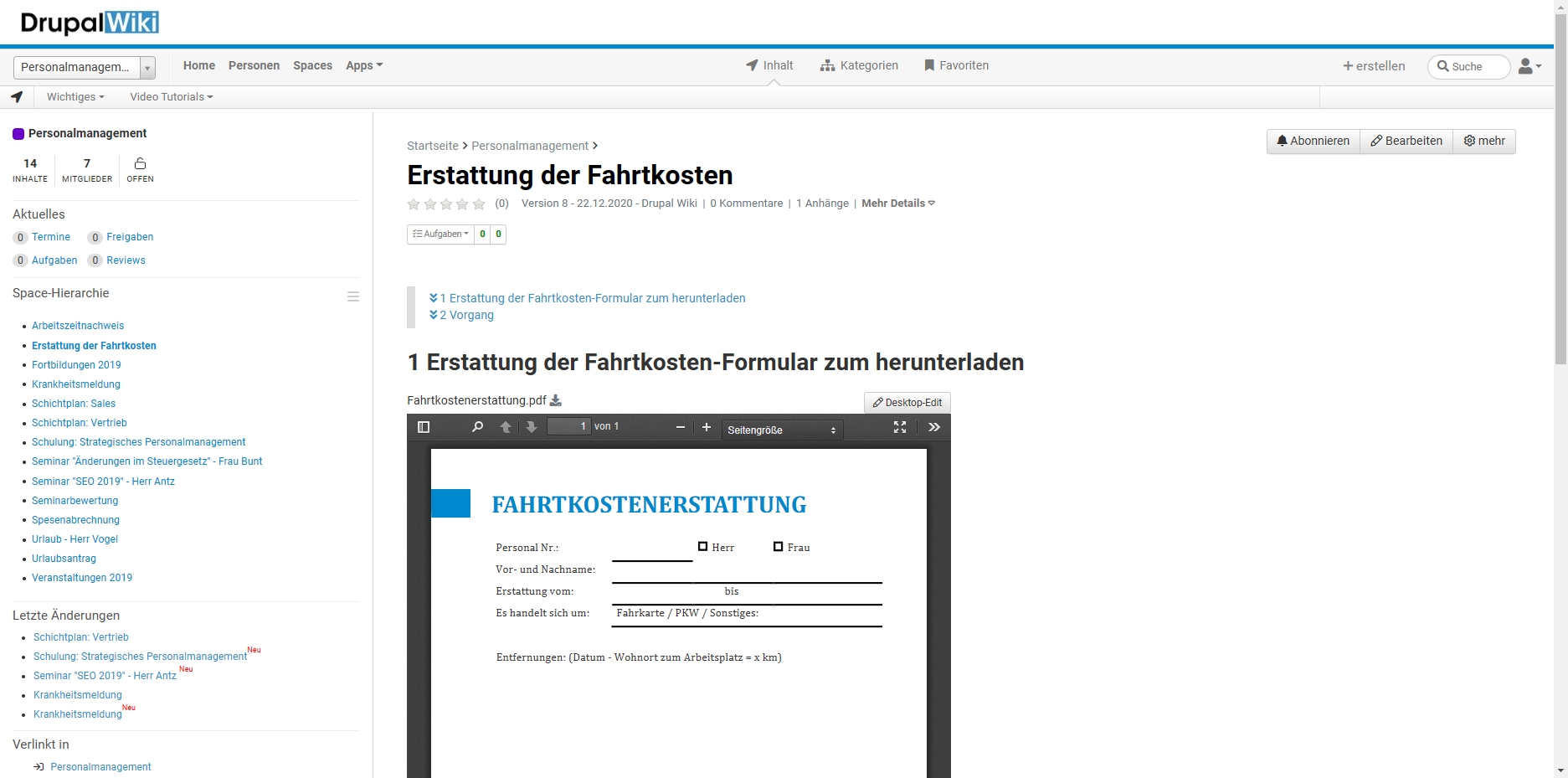Download the Fahrtkostenerstattung.pdf file icon
This screenshot has width=1568, height=778.
555,400
